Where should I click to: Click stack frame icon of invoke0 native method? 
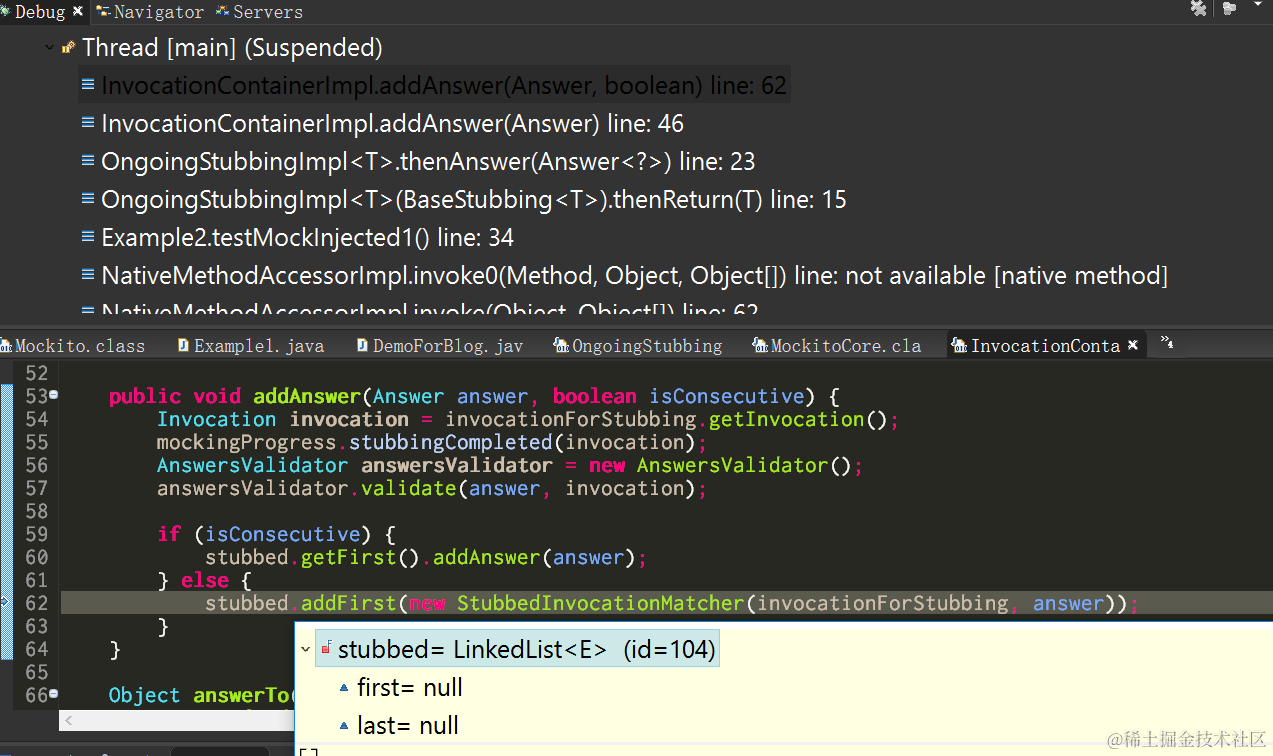pyautogui.click(x=88, y=276)
